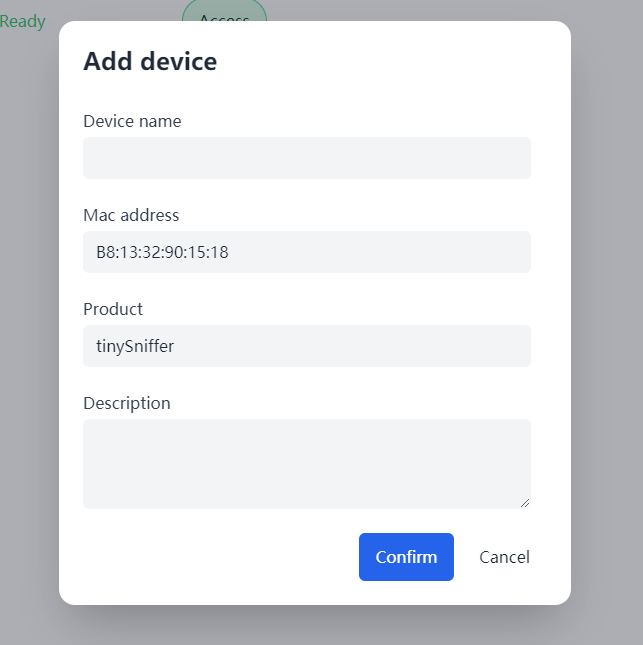This screenshot has height=645, width=643.
Task: Click the tinySniffer product value text
Action: (136, 346)
